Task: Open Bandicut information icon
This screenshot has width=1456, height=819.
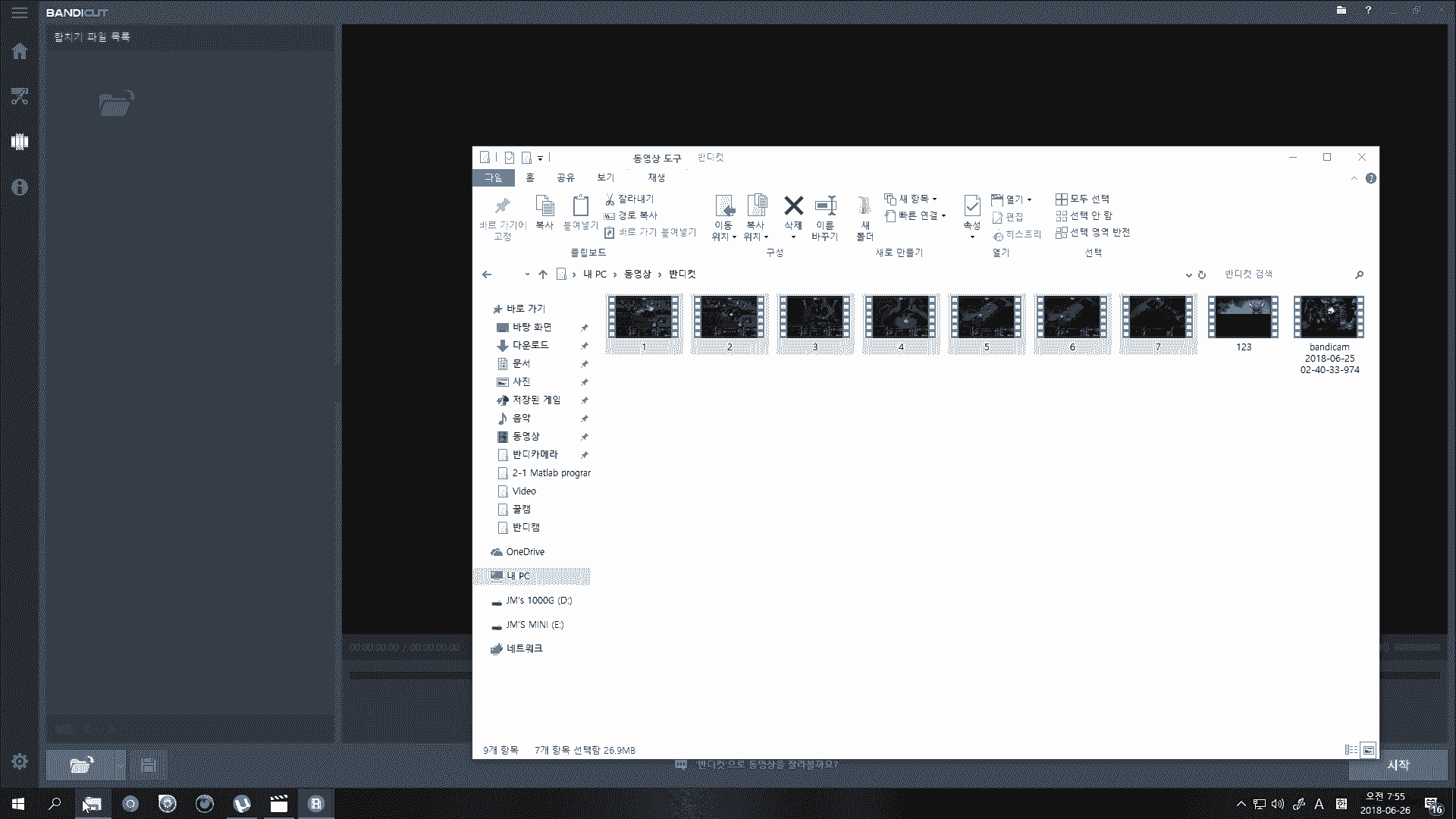Action: (20, 187)
